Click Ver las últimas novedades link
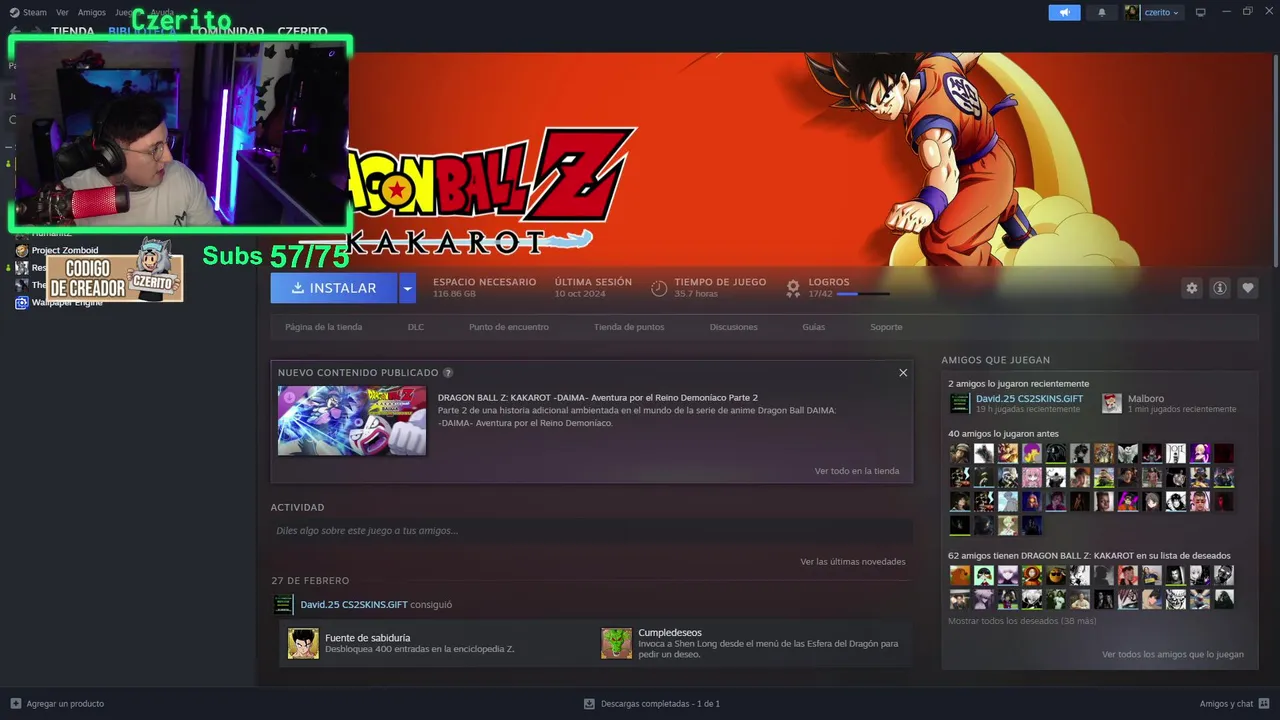Viewport: 1280px width, 720px height. coord(853,562)
